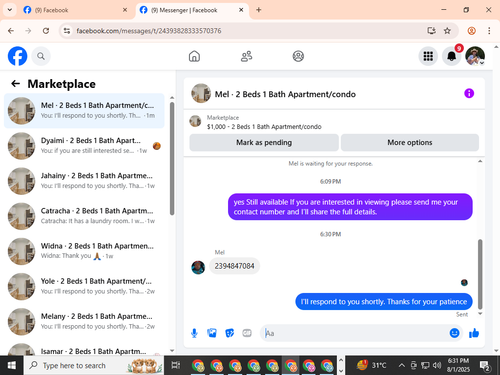
Task: Open Catracha conversation in the list
Action: pyautogui.click(x=84, y=216)
